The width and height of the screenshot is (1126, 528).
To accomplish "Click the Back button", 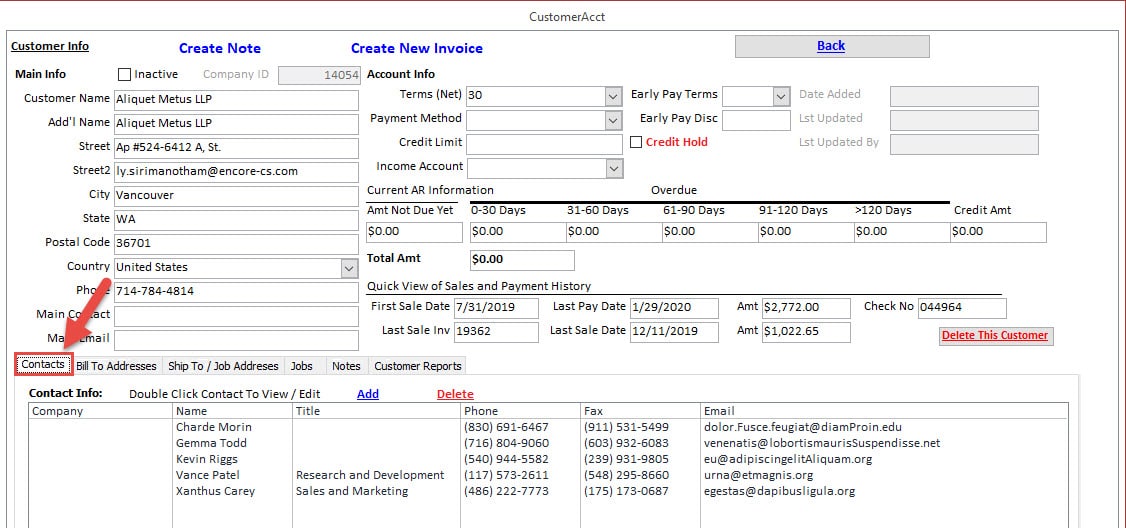I will pyautogui.click(x=832, y=46).
